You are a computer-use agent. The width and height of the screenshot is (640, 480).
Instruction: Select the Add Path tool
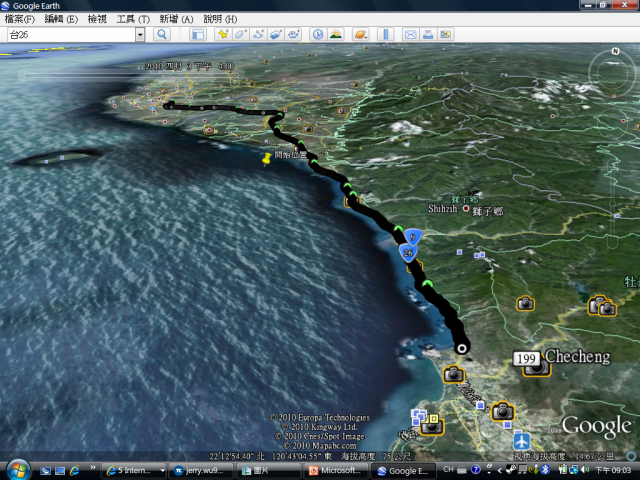coord(258,35)
